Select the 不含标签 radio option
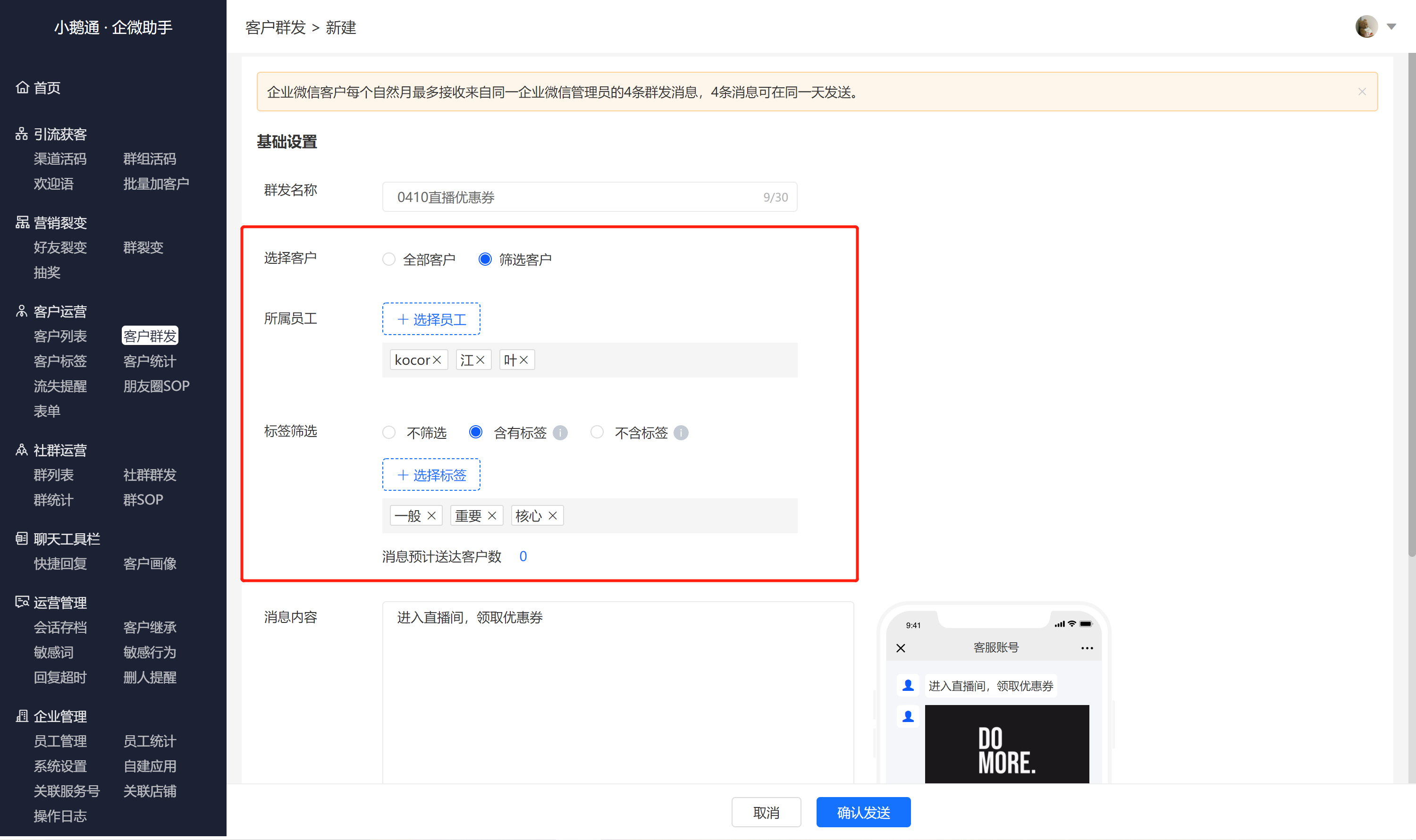Screen dimensions: 1416x840 point(597,432)
